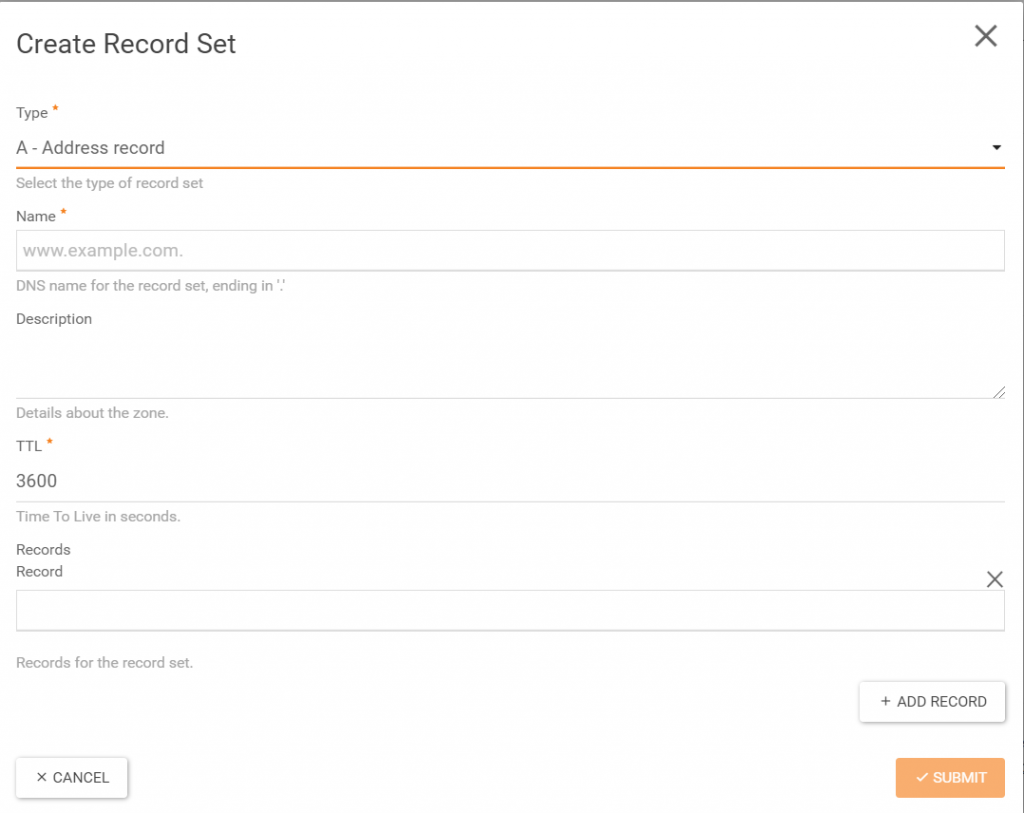Click the Description field label
This screenshot has width=1024, height=813.
(x=54, y=319)
